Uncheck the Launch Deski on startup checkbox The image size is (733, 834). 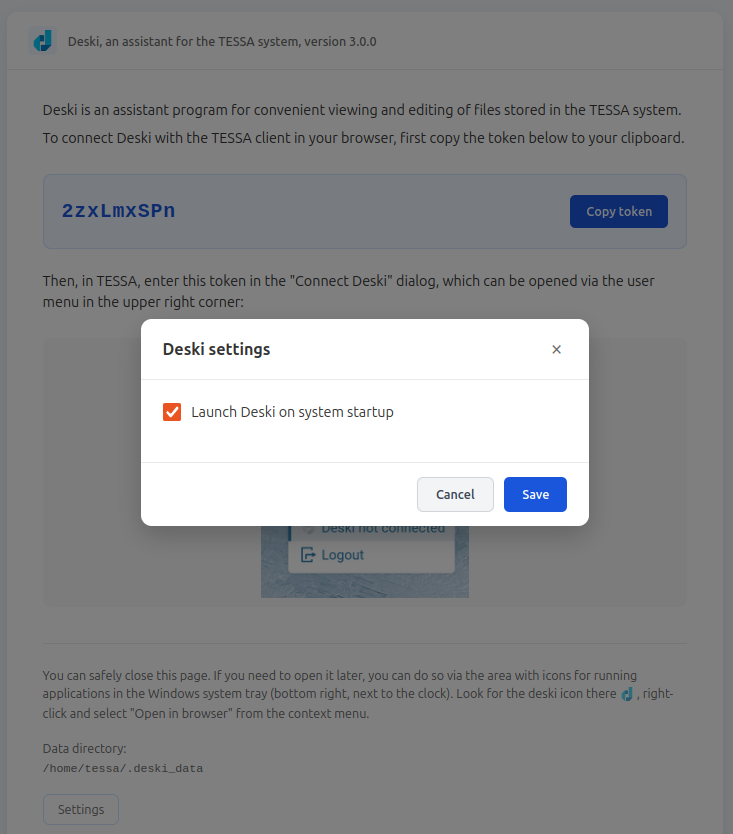tap(172, 412)
